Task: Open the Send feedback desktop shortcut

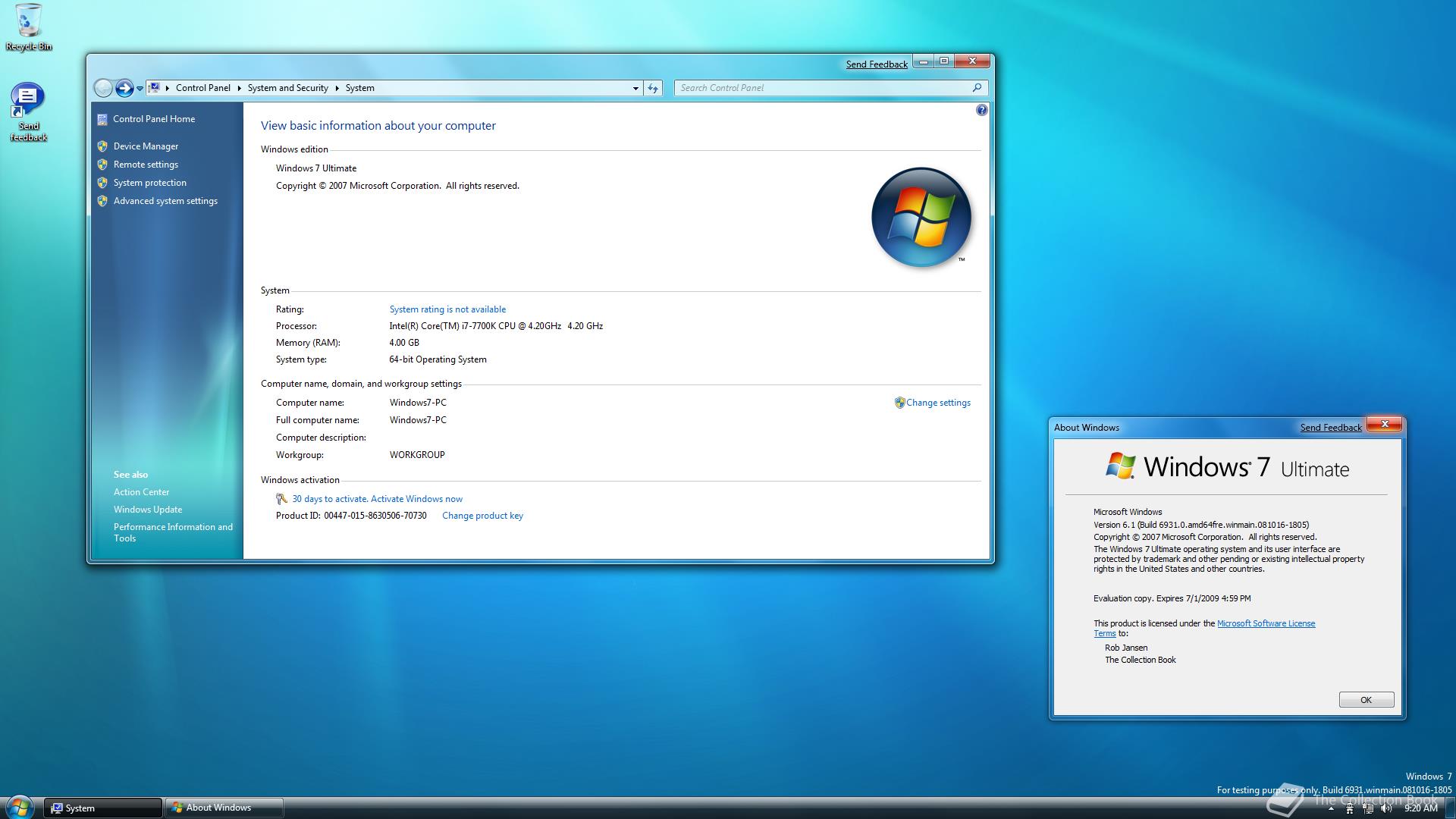Action: tap(28, 111)
